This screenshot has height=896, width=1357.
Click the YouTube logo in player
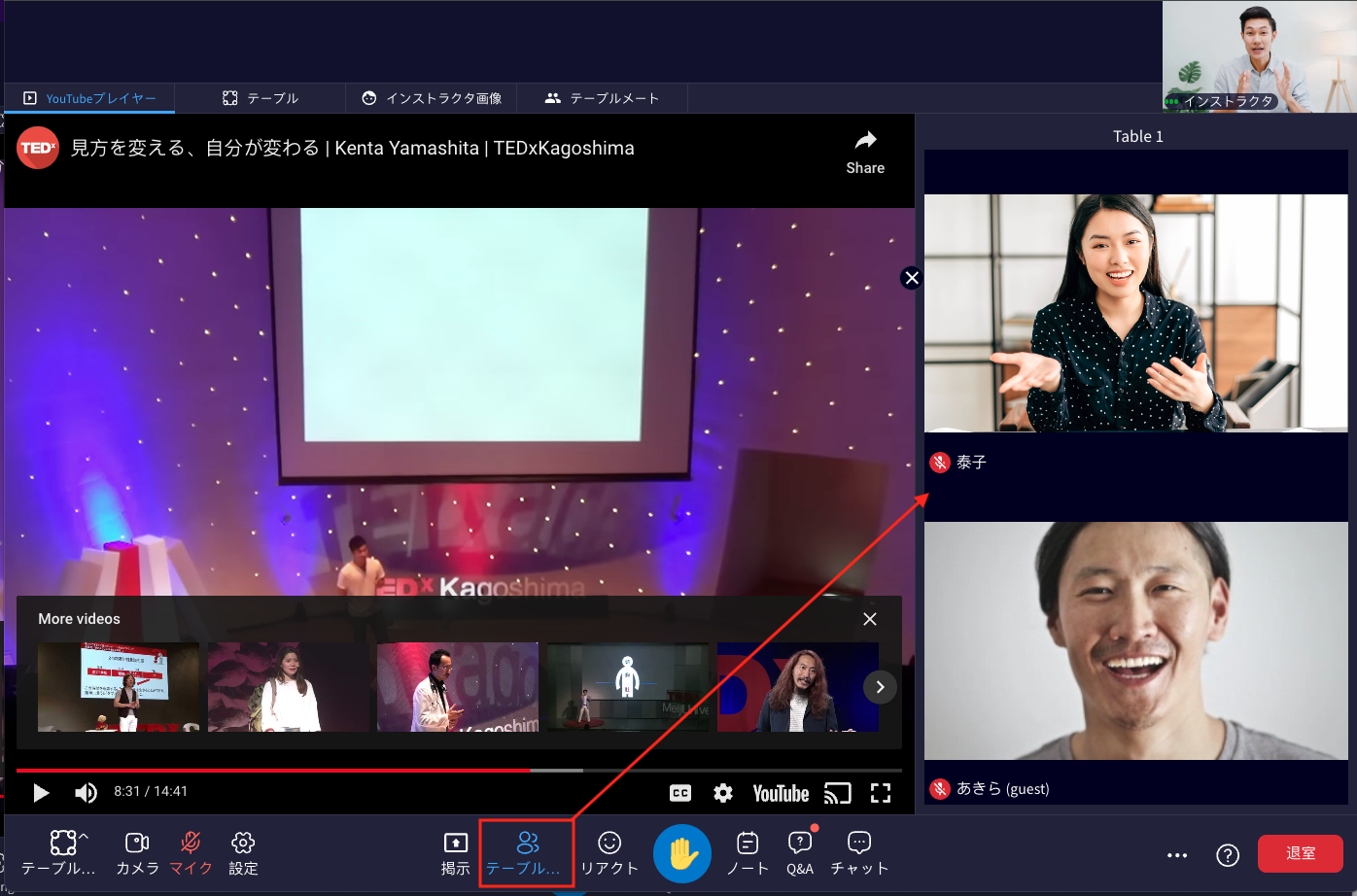(781, 794)
